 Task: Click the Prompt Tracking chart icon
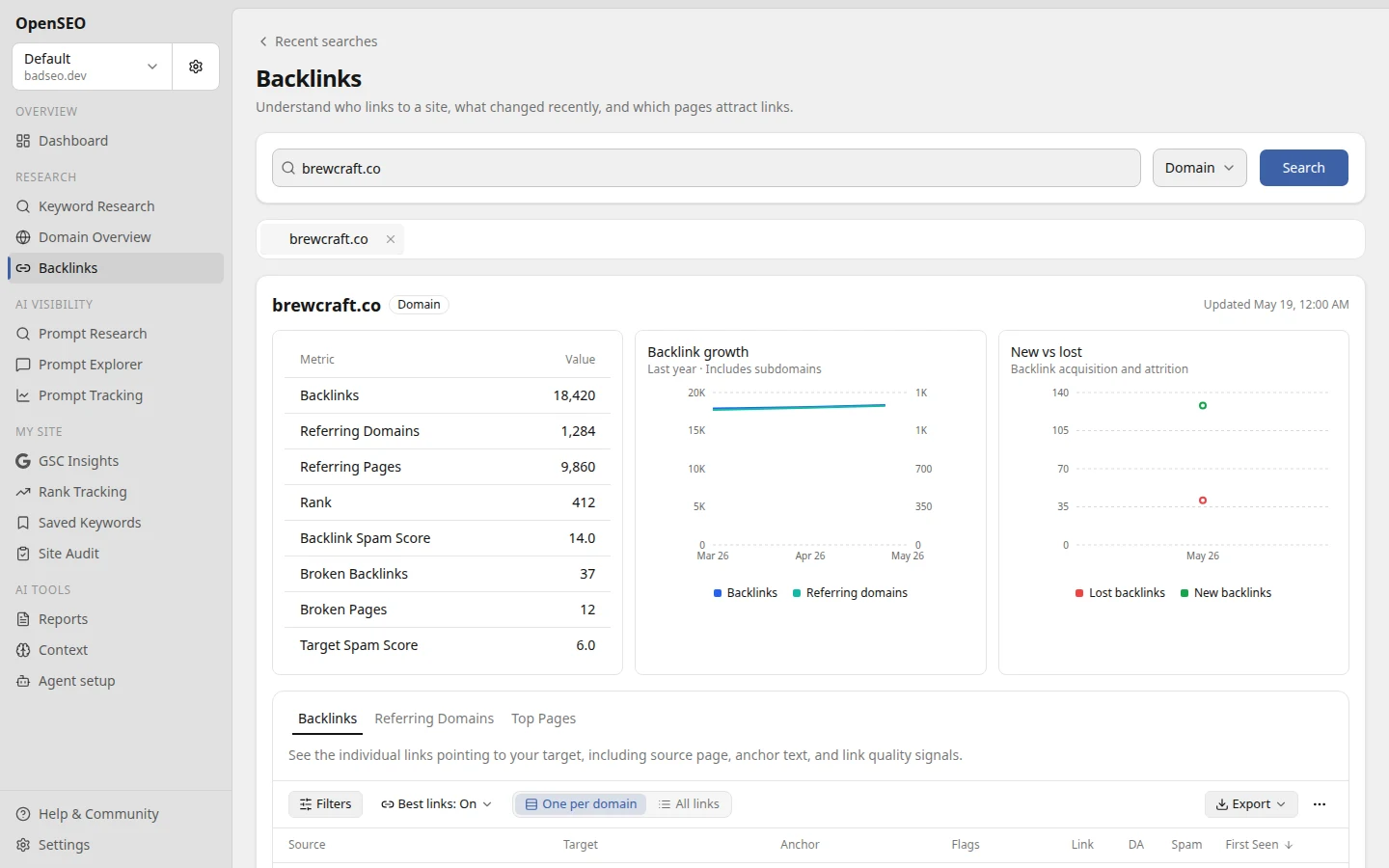click(23, 395)
